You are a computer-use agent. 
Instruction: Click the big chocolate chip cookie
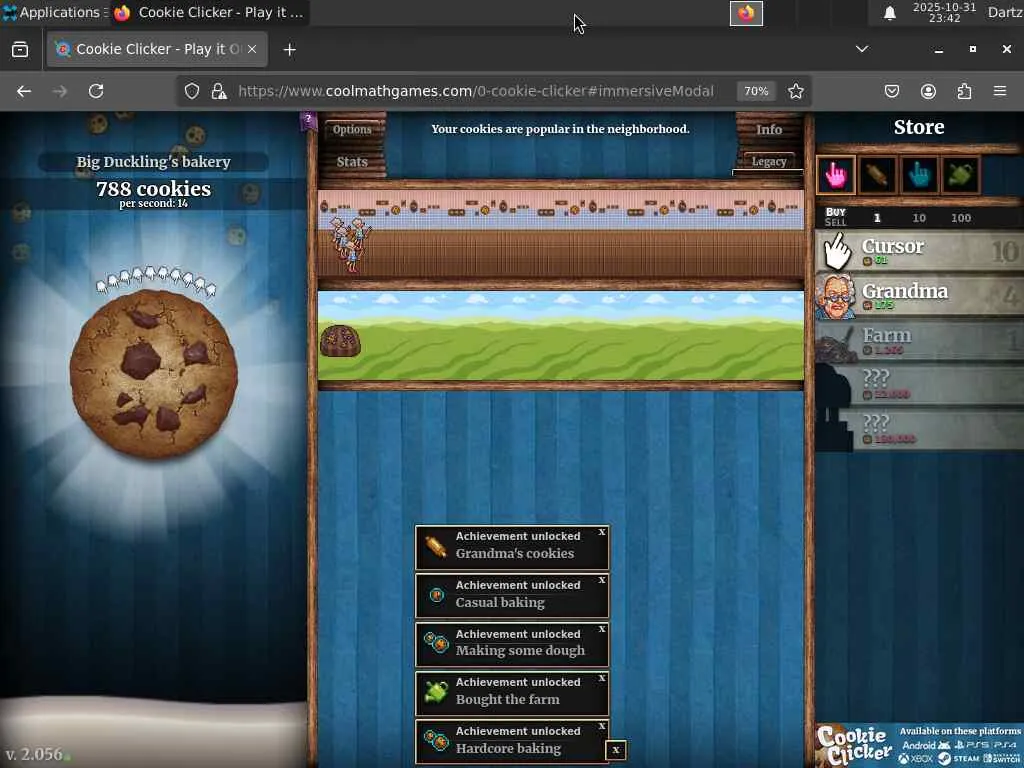coord(154,374)
